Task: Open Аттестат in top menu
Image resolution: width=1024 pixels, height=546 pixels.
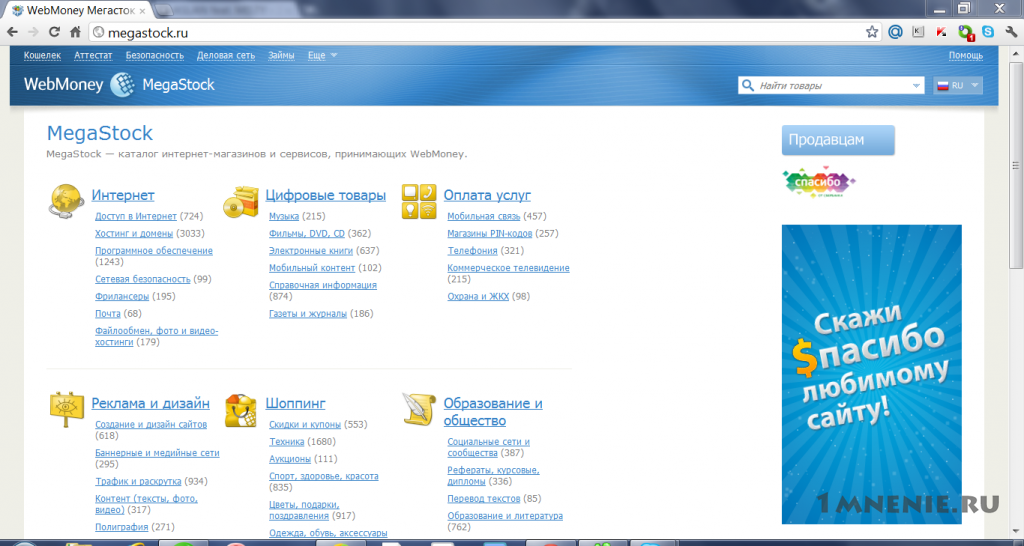Action: pyautogui.click(x=93, y=56)
